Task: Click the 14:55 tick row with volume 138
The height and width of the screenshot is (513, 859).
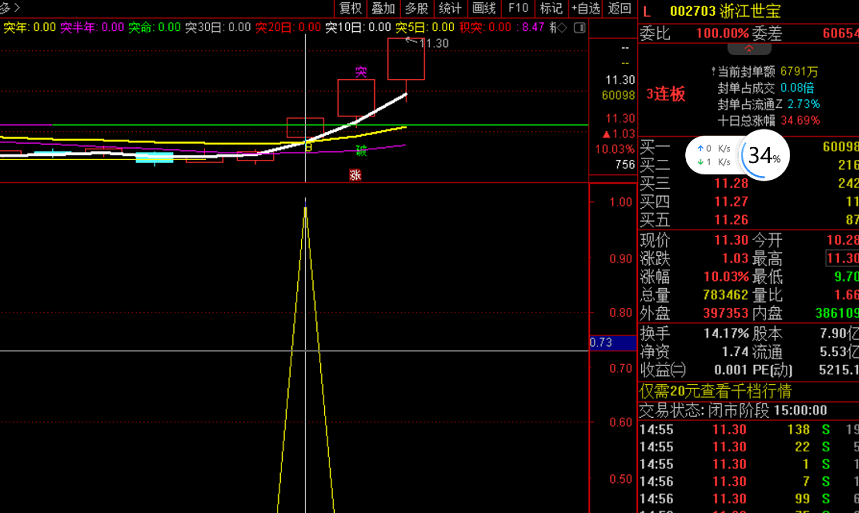Action: tap(749, 430)
